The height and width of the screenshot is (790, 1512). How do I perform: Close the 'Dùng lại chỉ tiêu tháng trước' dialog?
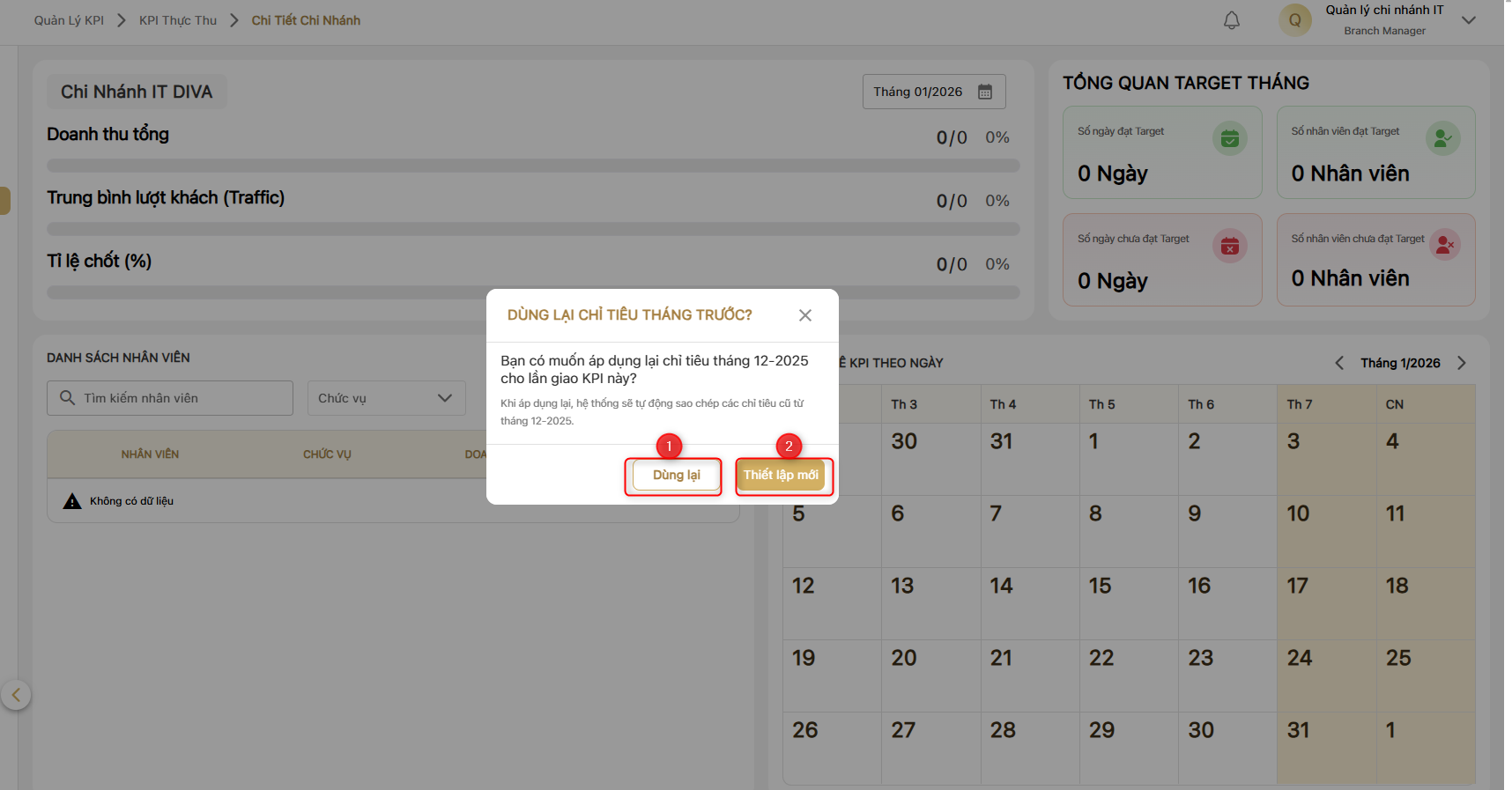(x=804, y=315)
